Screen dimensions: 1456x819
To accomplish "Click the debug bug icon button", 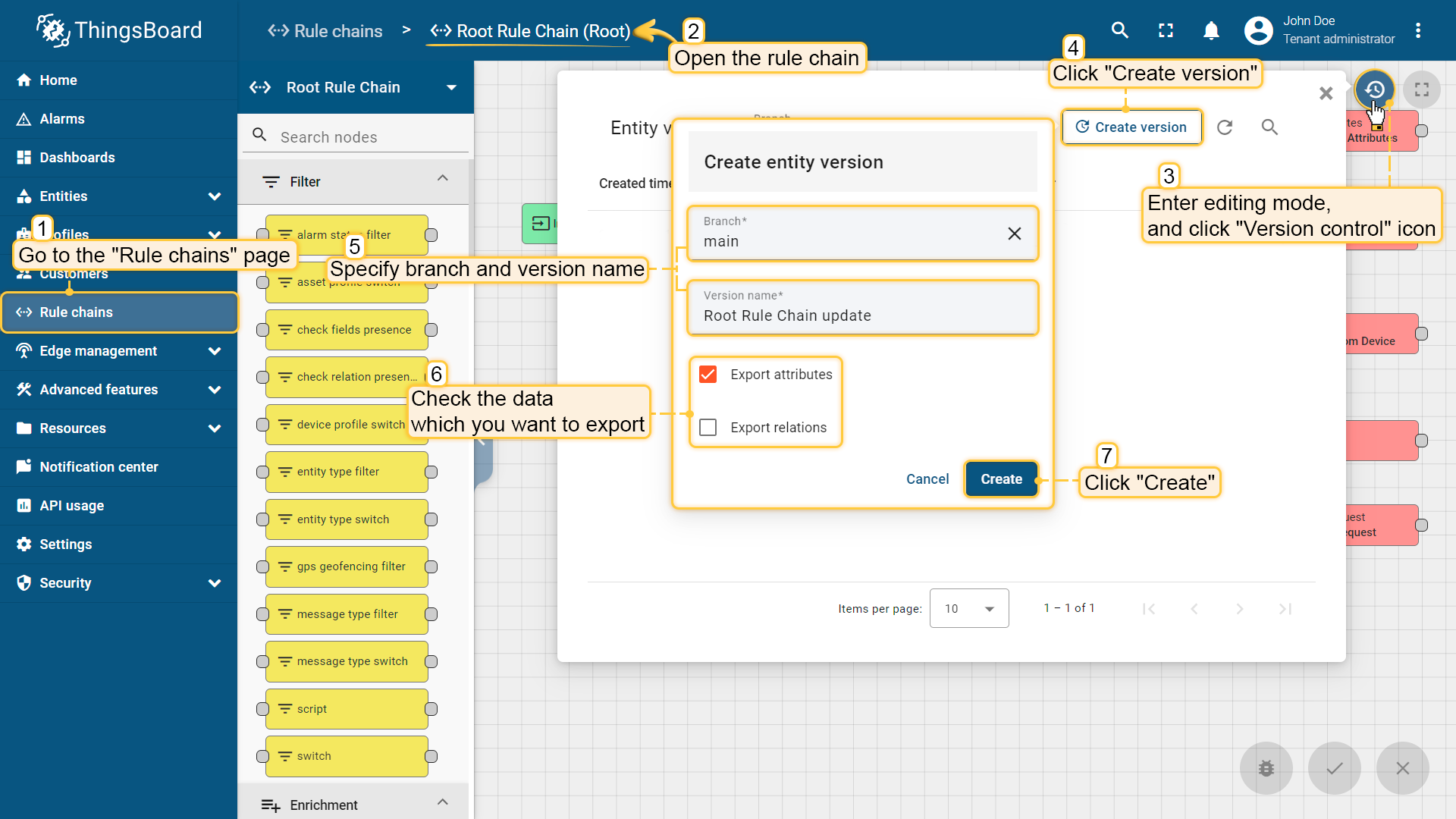I will (1266, 768).
